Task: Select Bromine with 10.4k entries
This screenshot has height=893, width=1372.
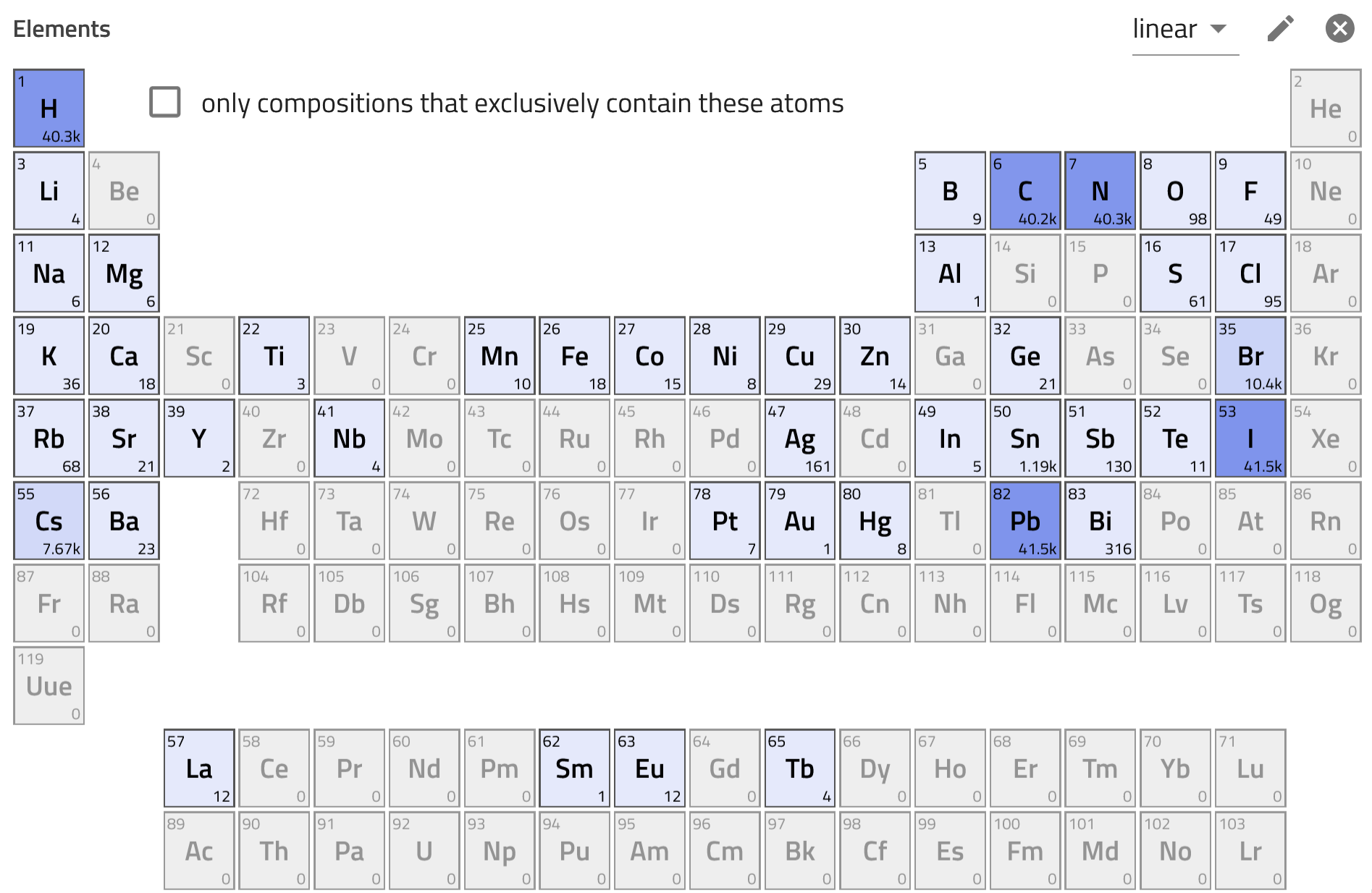Action: click(x=1250, y=356)
